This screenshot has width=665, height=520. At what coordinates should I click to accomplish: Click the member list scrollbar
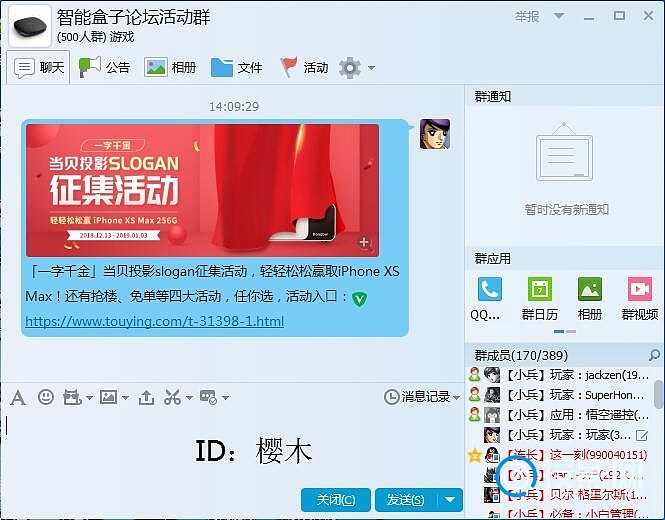[x=659, y=394]
